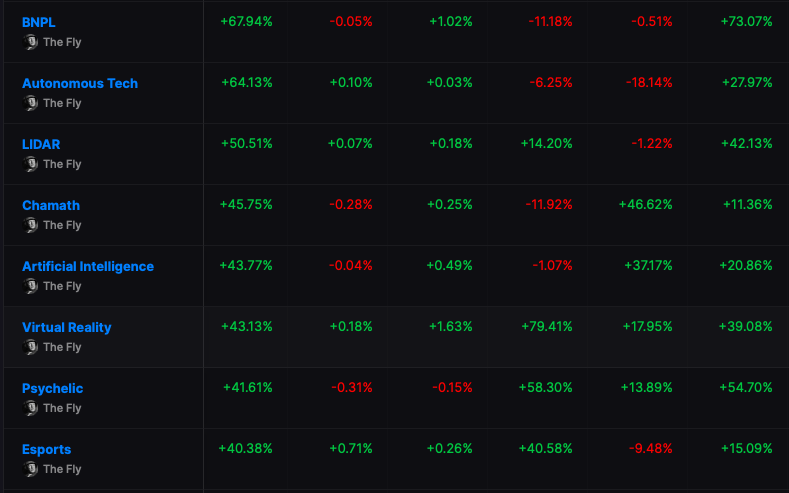
Task: Click The Fly avatar icon under LIDAR
Action: click(x=30, y=163)
